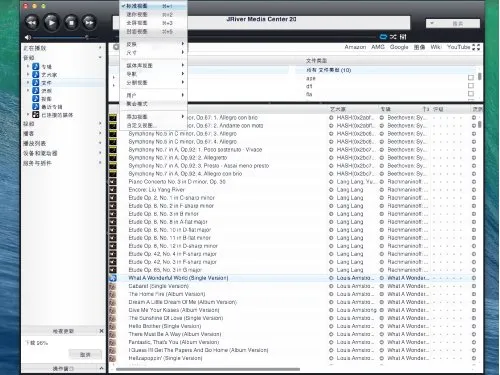Tick the checkbox for file type fla

pyautogui.click(x=471, y=94)
